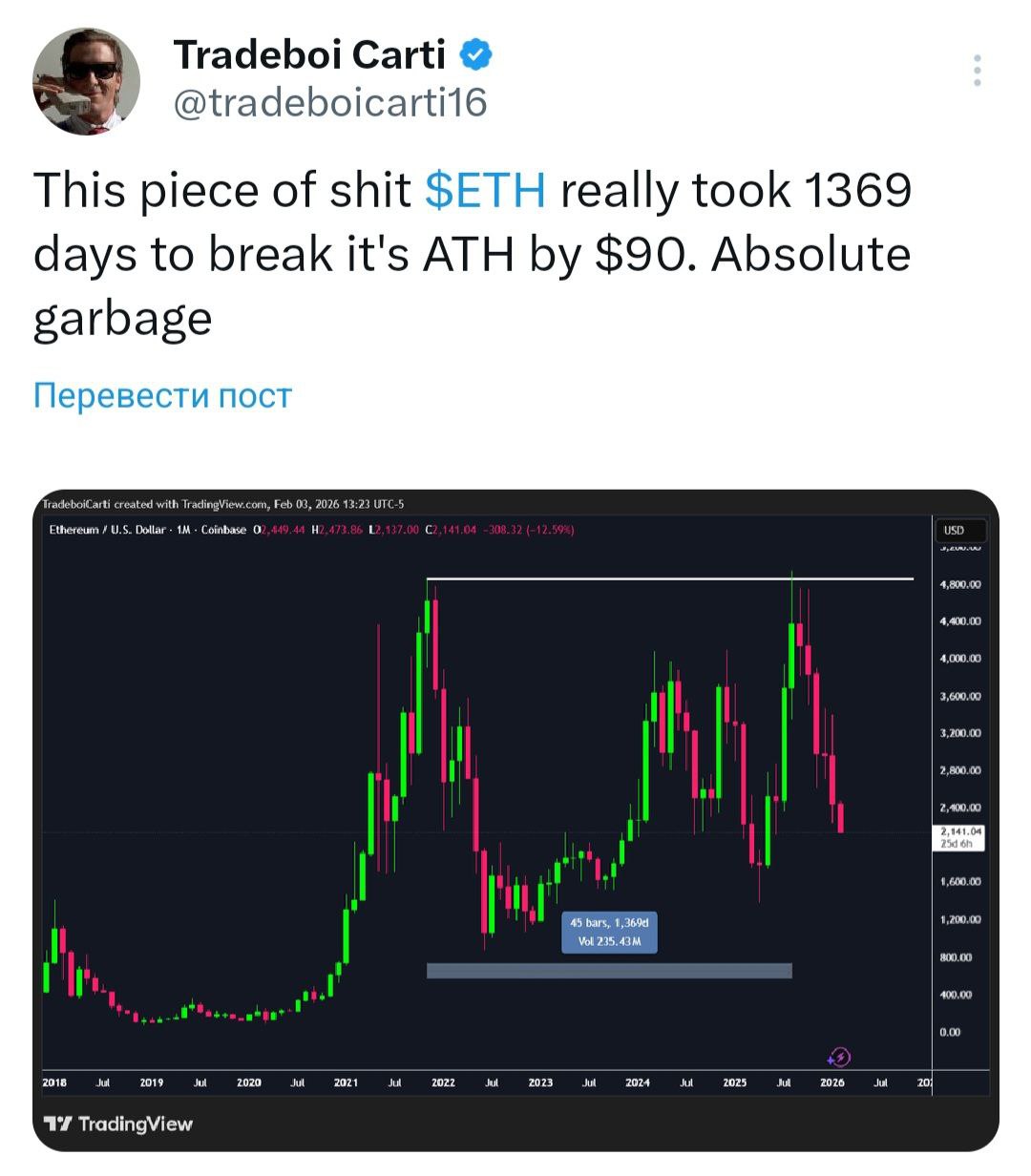Click the Tradeboi Carti display name
The width and height of the screenshot is (1031, 1176).
tap(309, 55)
